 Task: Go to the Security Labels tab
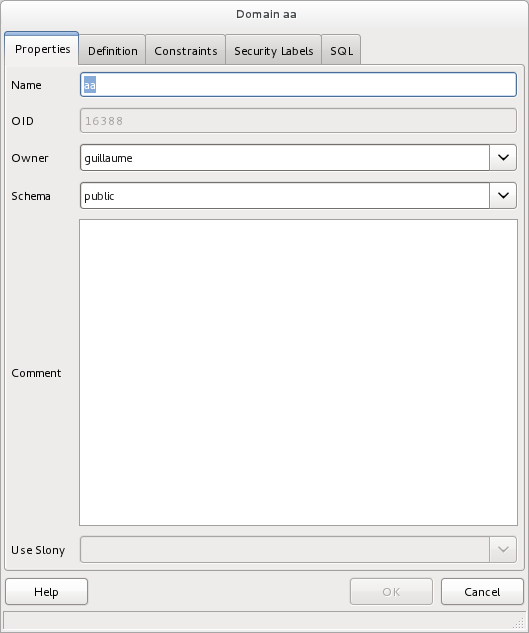point(273,50)
